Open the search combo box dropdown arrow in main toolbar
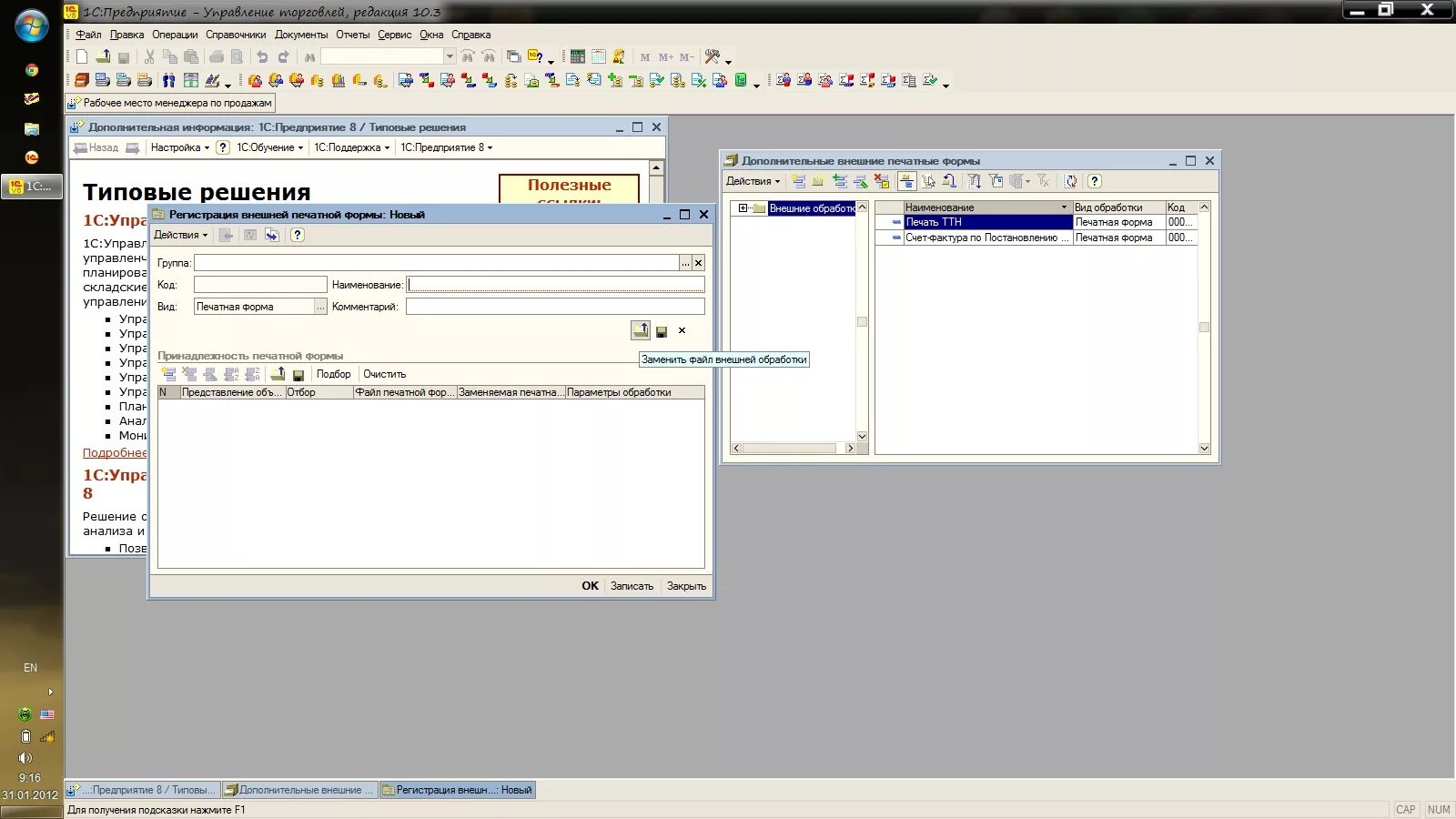This screenshot has width=1456, height=819. [x=450, y=57]
